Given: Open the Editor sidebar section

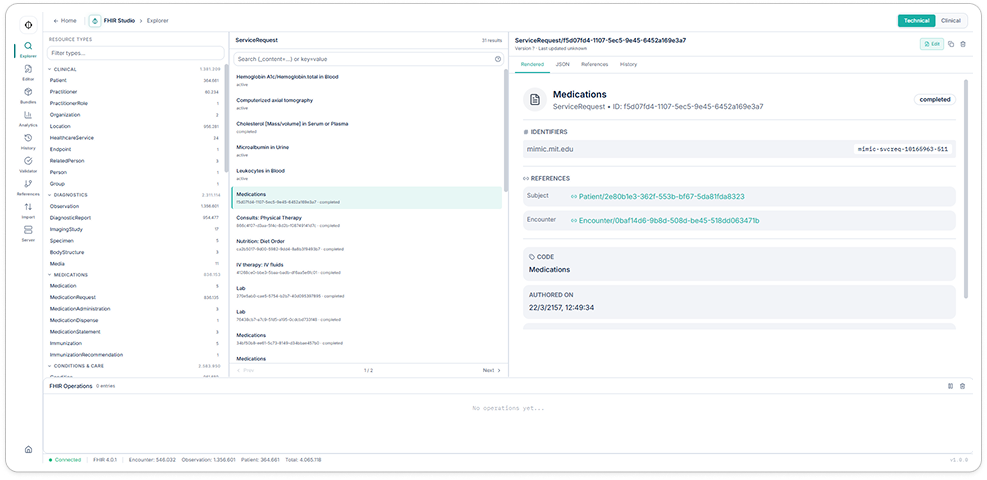Looking at the screenshot, I should coord(28,72).
